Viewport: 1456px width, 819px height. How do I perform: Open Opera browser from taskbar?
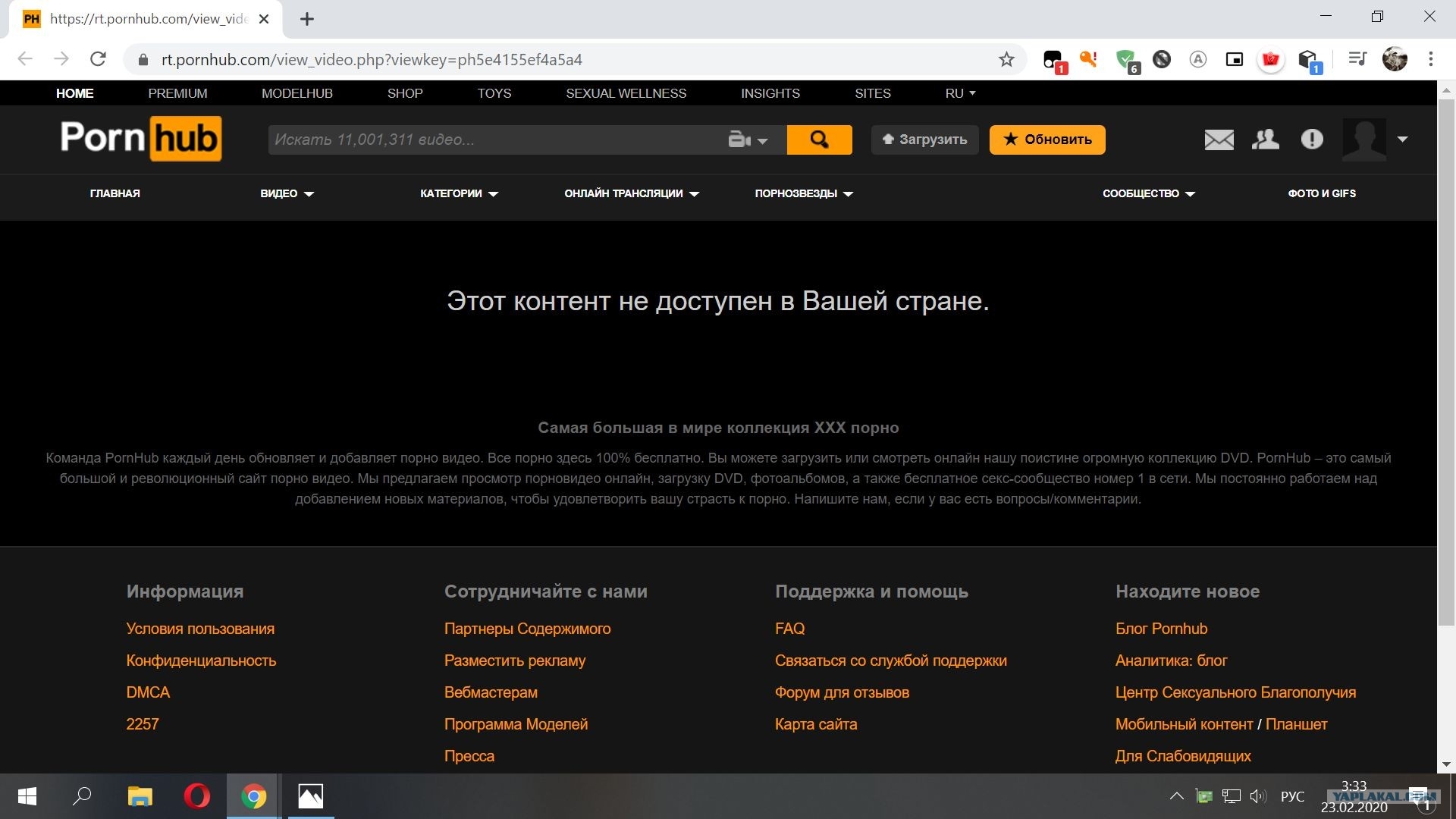196,796
